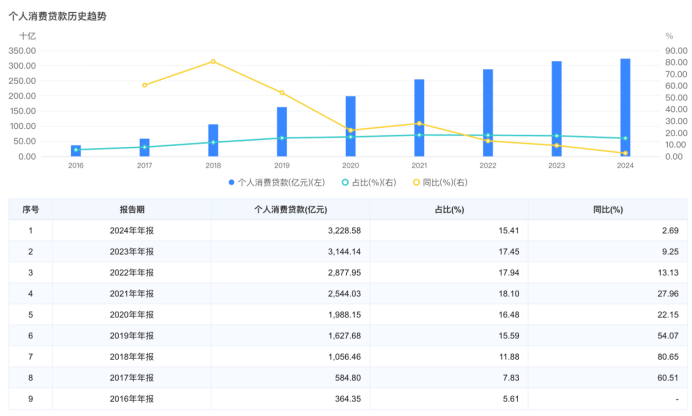Sort by 同比(%) column header

[x=608, y=210]
